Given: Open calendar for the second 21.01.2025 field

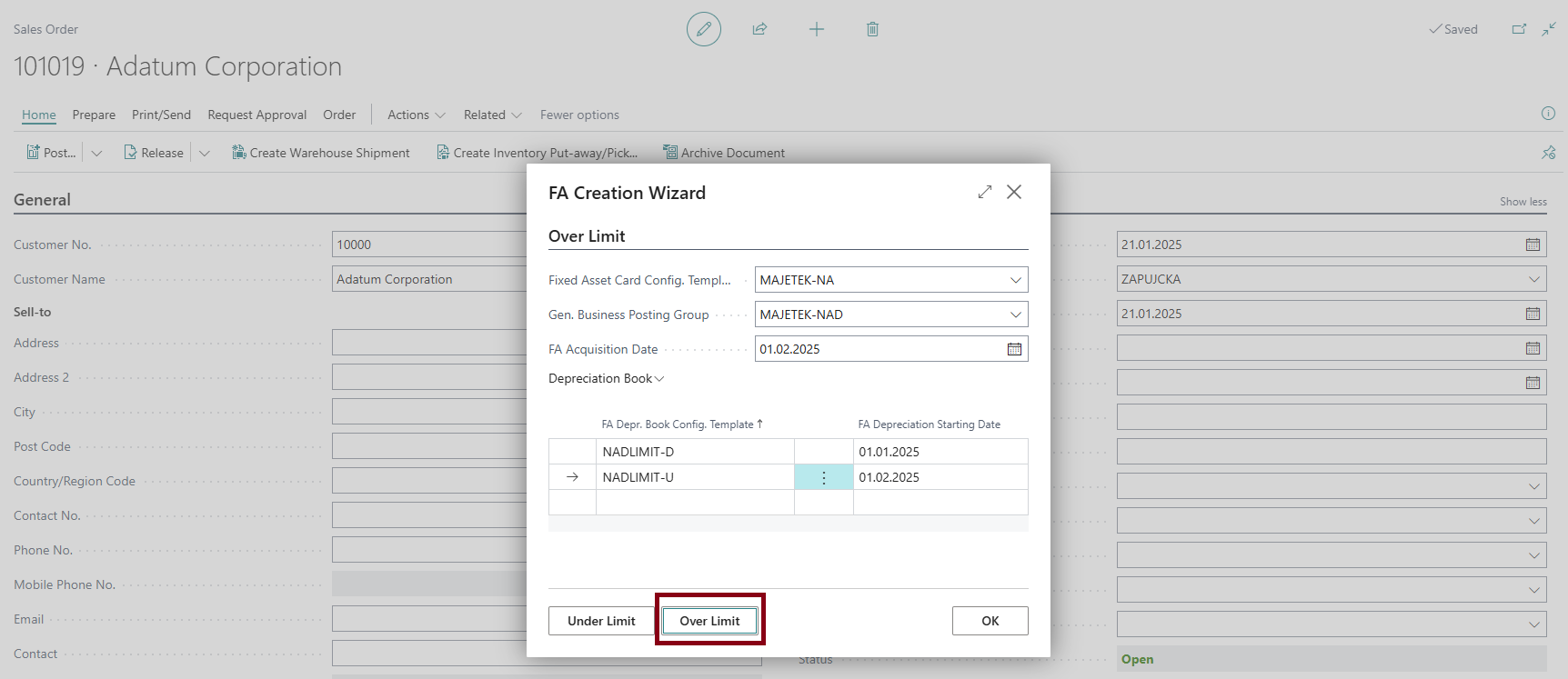Looking at the screenshot, I should (x=1533, y=314).
